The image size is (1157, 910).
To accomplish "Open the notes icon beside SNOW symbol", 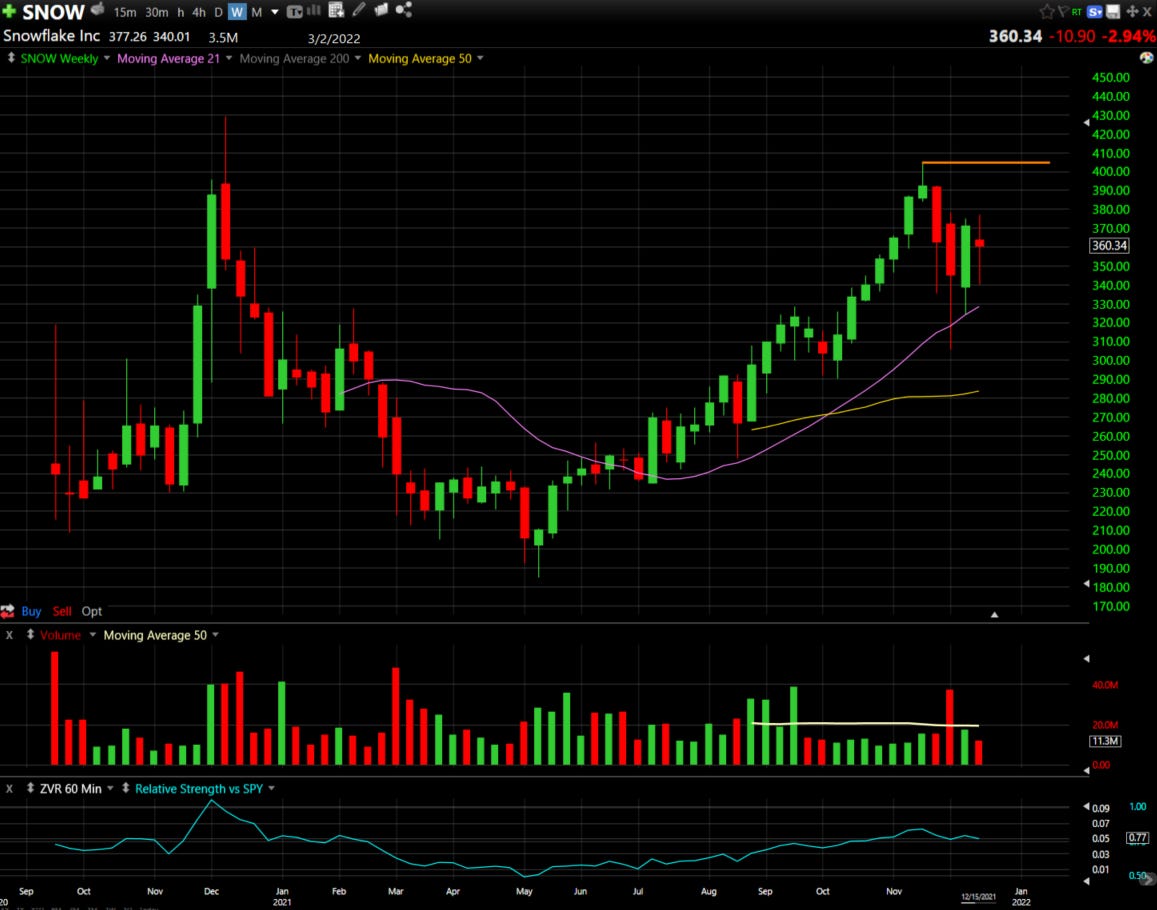I will pyautogui.click(x=97, y=10).
